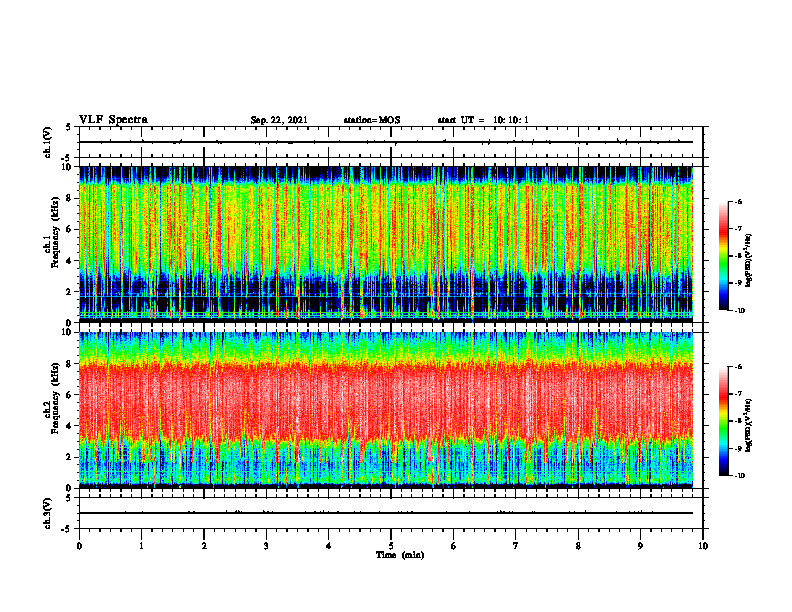The width and height of the screenshot is (792, 612).
Task: Click the ch.1 spectrogram color scale bar
Action: click(x=723, y=255)
